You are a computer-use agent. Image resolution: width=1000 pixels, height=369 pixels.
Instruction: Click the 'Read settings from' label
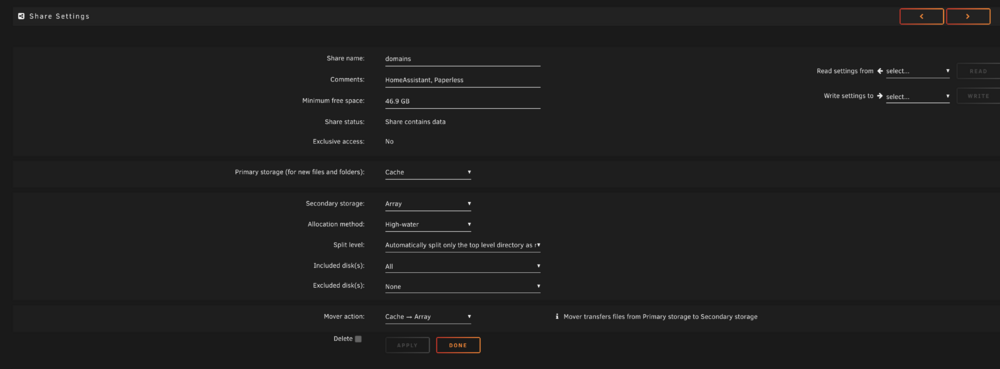pyautogui.click(x=845, y=71)
